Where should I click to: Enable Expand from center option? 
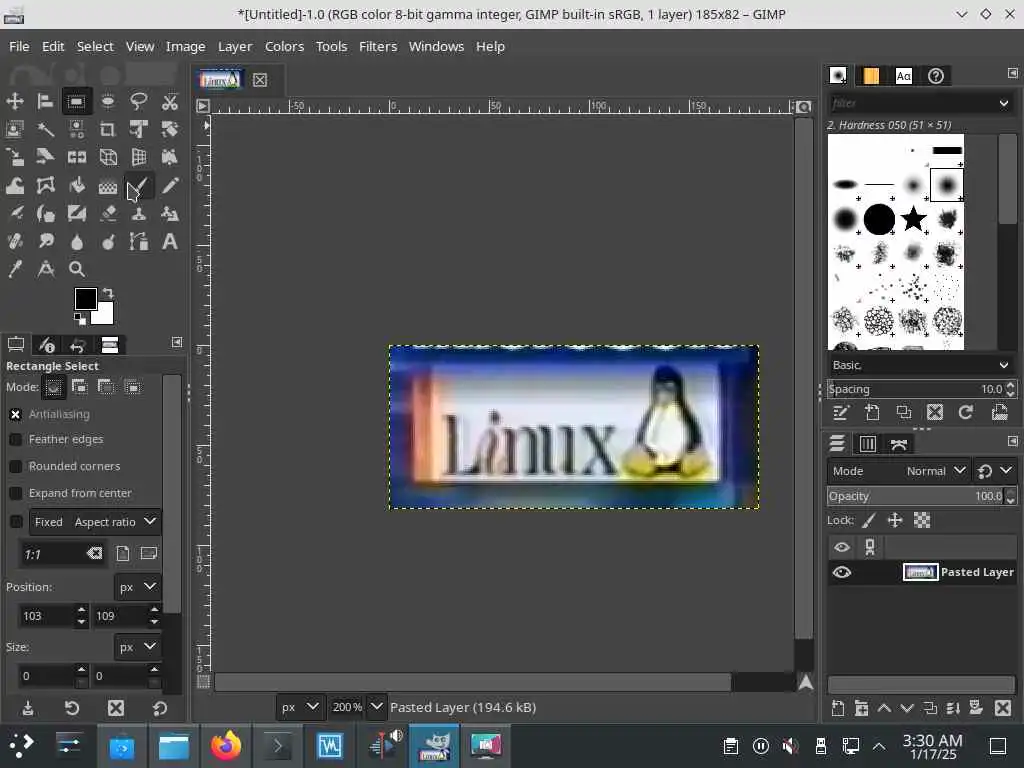click(16, 493)
